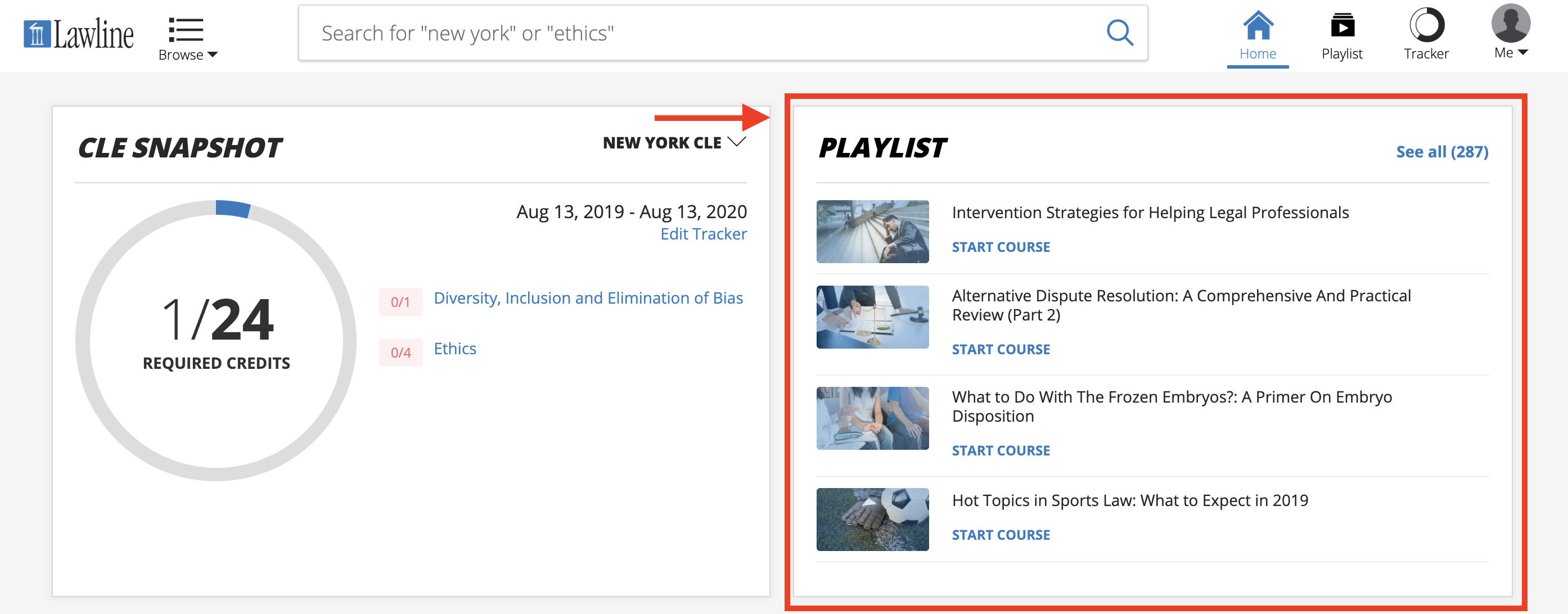Open the Playlist nav icon

[x=1342, y=25]
